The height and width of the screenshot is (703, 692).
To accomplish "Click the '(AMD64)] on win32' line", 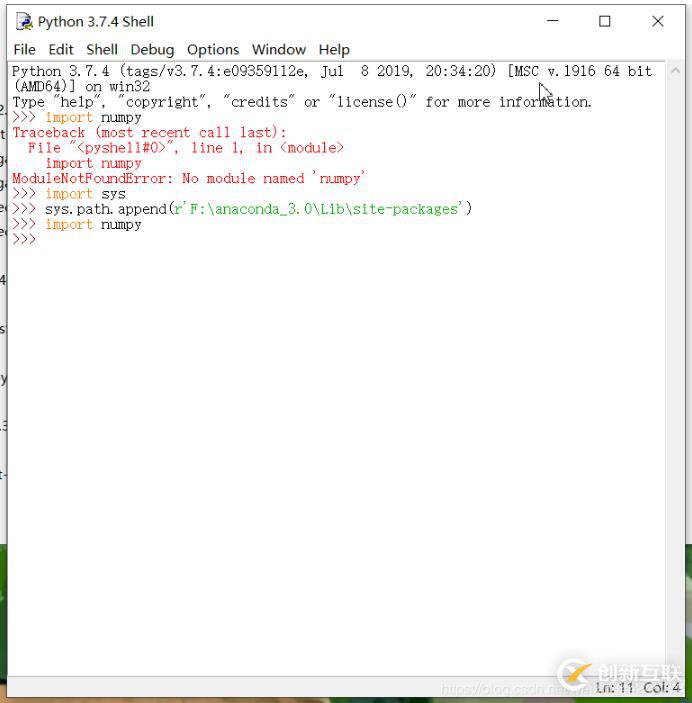I will coord(81,86).
